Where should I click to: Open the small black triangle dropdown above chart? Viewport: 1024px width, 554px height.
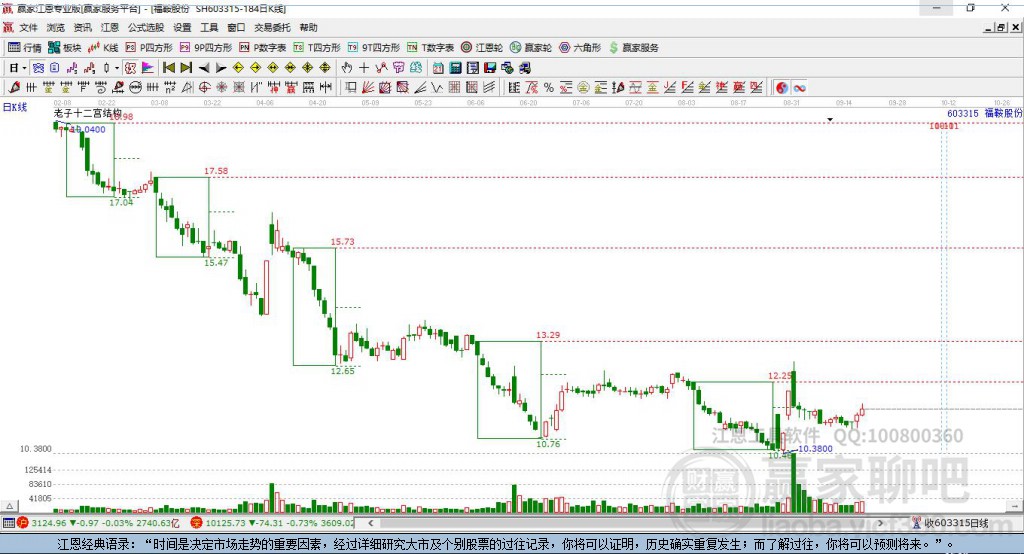click(x=830, y=120)
